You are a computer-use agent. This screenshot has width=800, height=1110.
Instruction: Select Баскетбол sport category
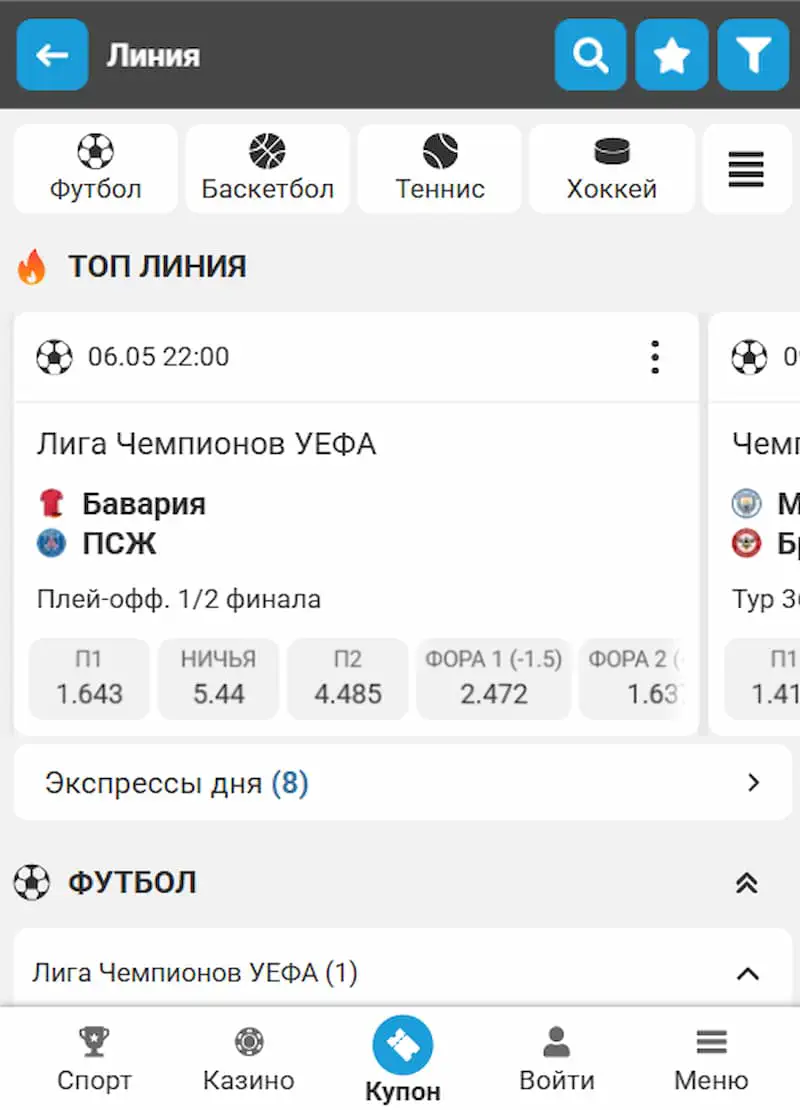268,168
